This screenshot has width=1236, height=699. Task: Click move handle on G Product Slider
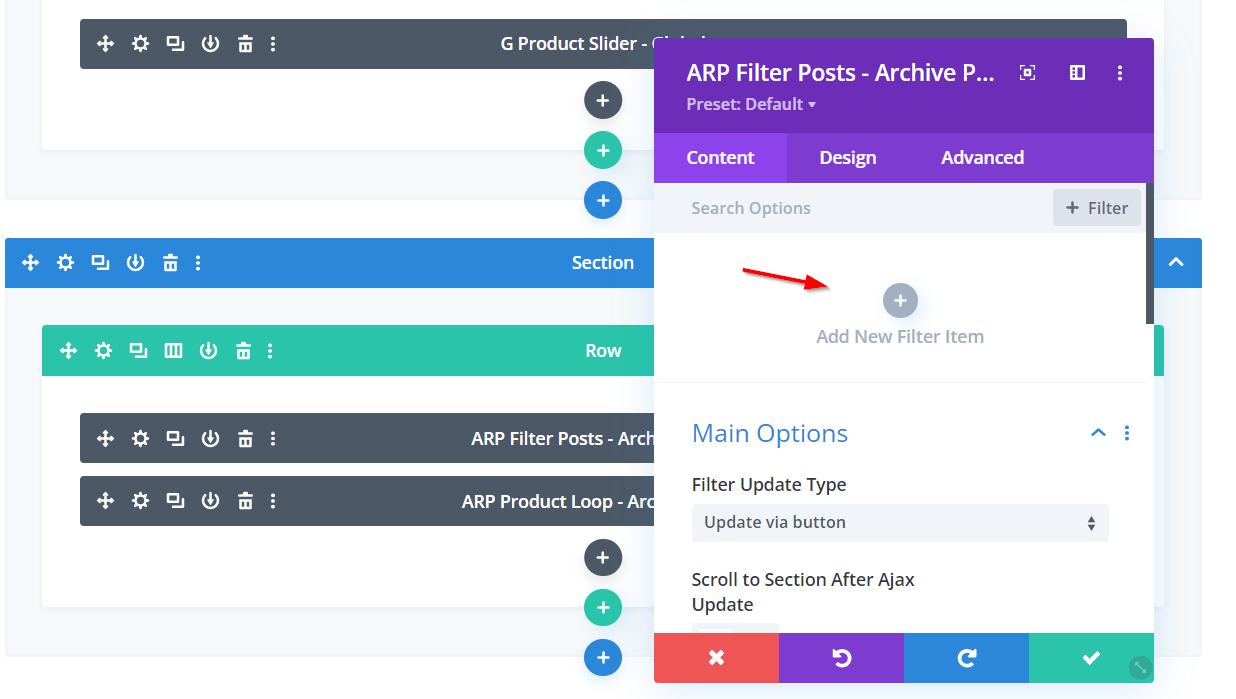[x=105, y=44]
